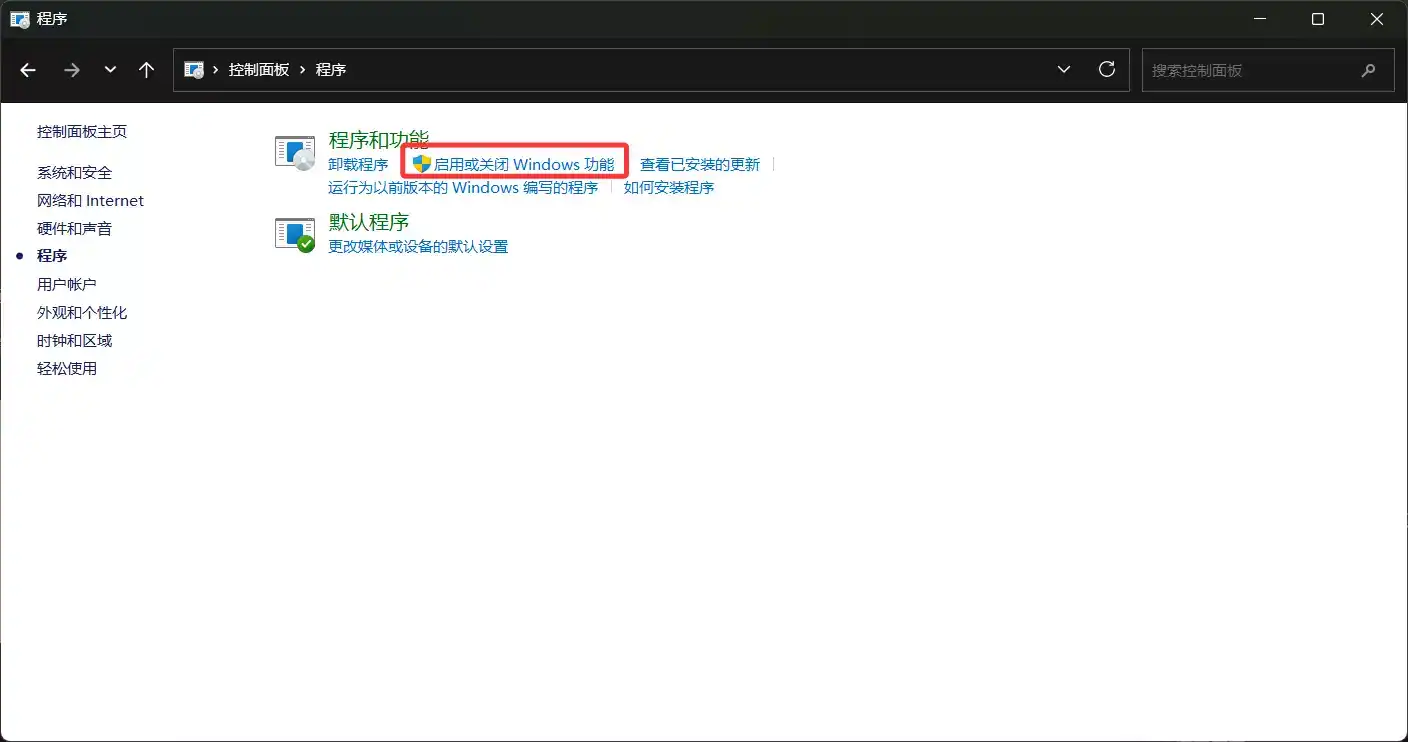This screenshot has height=742, width=1408.
Task: Open 硬件和声音 category
Action: click(x=75, y=229)
